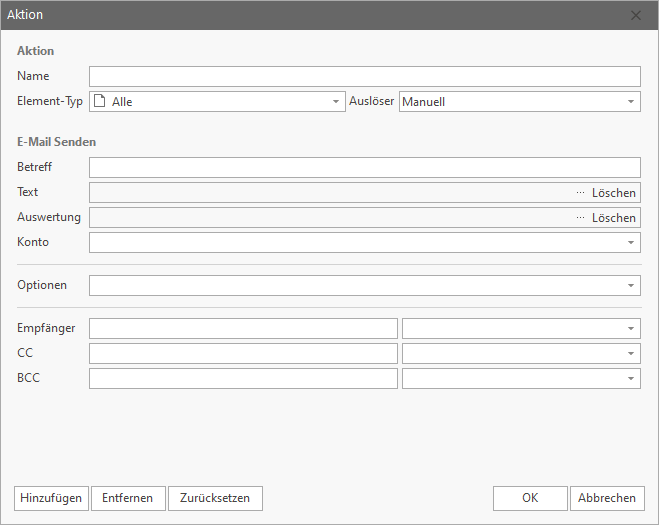The image size is (659, 525).
Task: Expand the Element-Typ dropdown
Action: coord(336,102)
